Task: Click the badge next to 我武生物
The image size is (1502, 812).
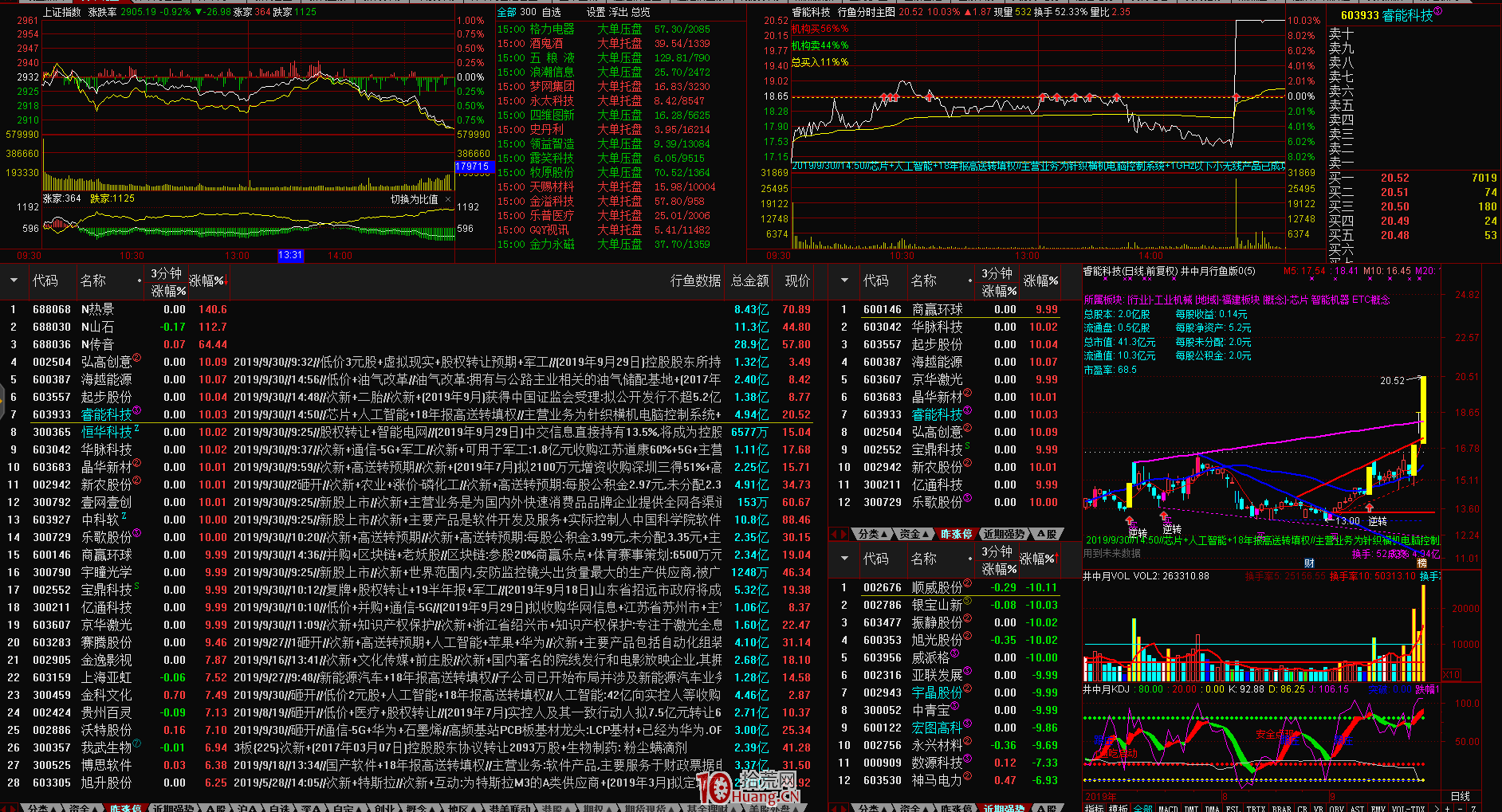Action: point(136,743)
